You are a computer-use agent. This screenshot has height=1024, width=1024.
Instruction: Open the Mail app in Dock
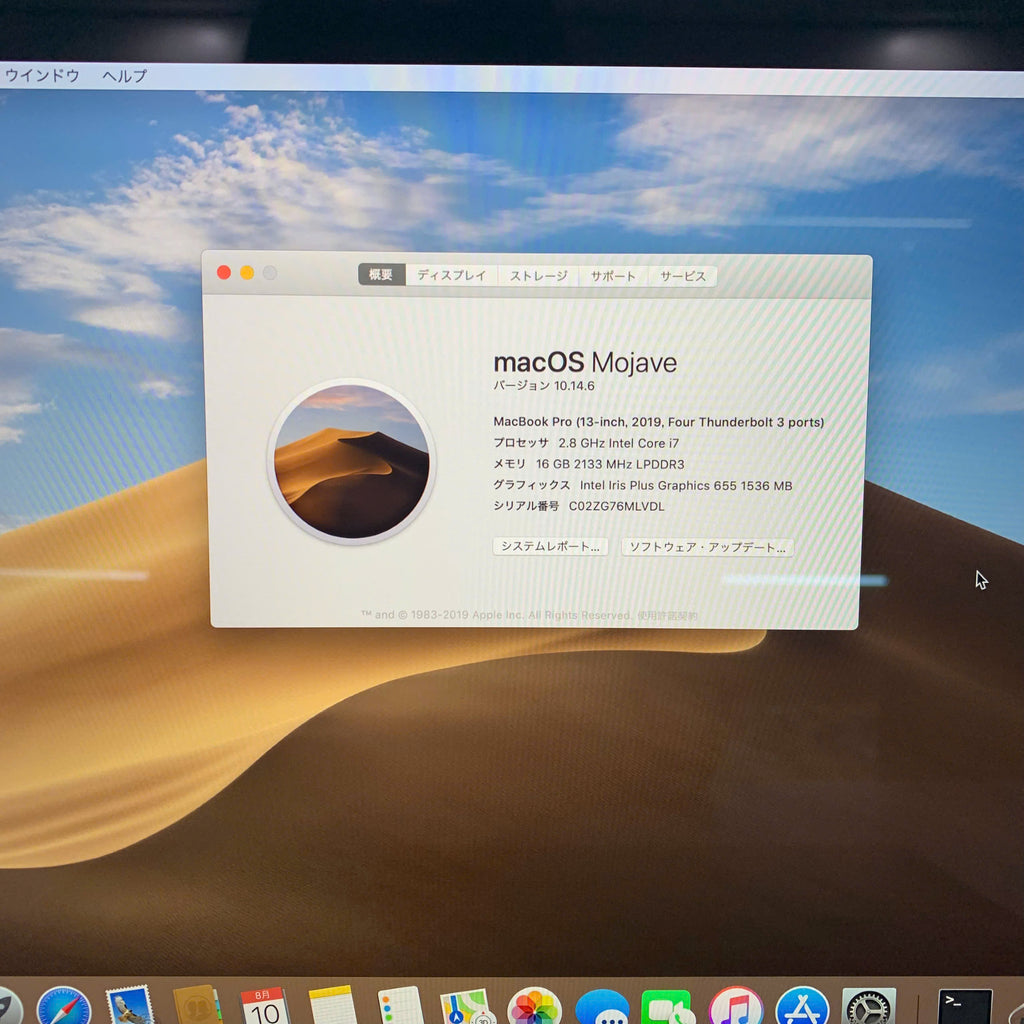[130, 1006]
